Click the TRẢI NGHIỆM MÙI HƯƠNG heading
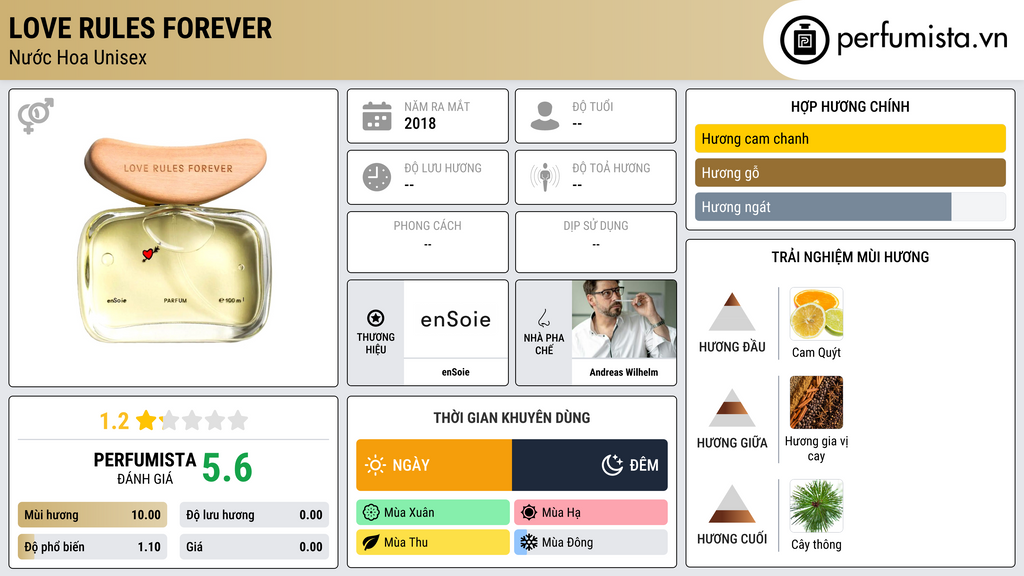This screenshot has height=576, width=1024. [850, 257]
